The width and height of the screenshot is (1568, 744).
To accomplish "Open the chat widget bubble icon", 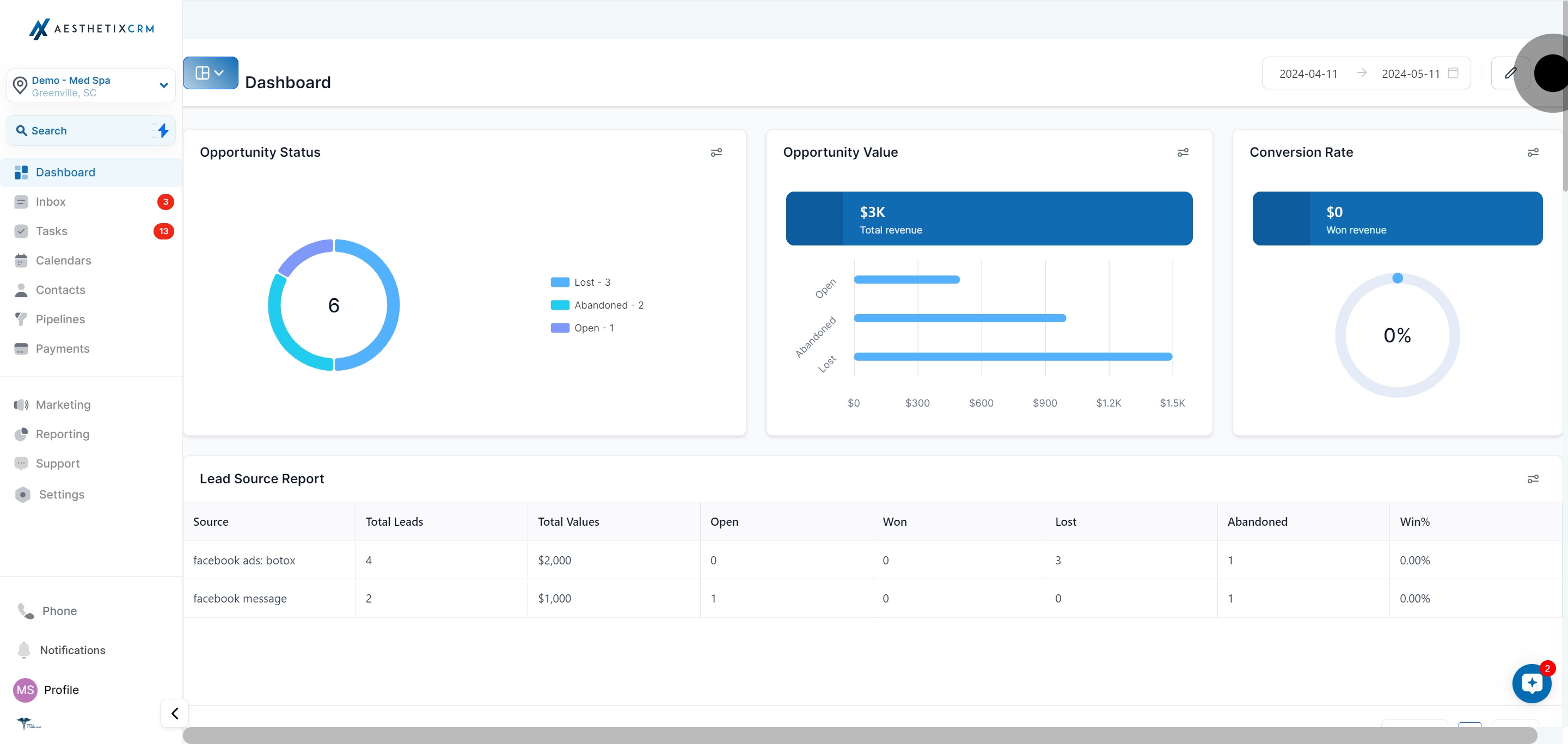I will (1532, 683).
